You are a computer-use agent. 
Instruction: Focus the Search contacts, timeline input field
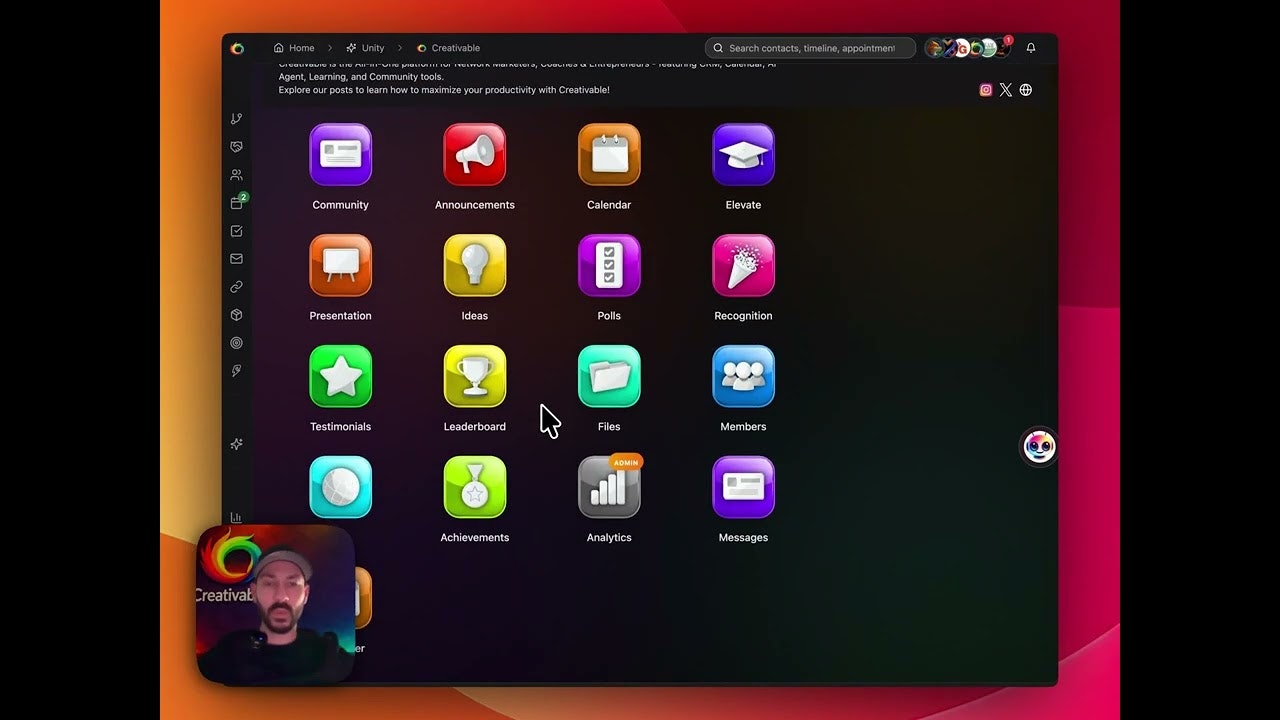coord(810,48)
